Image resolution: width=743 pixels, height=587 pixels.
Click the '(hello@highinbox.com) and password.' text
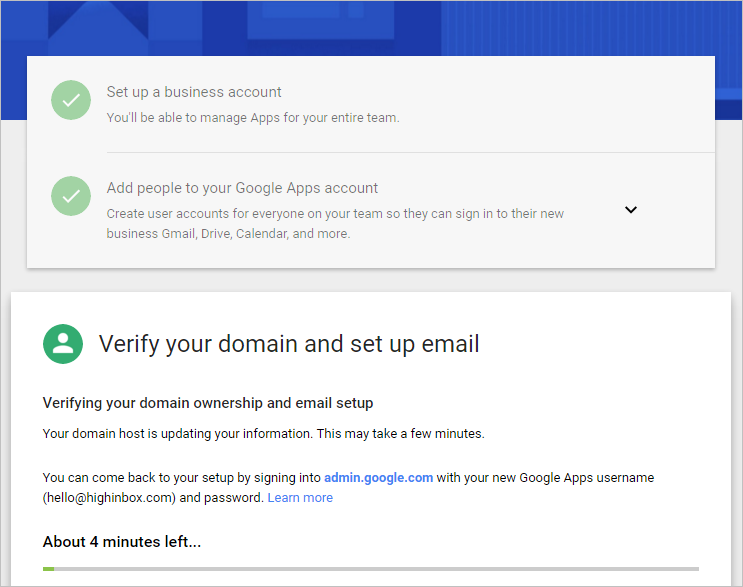click(153, 498)
